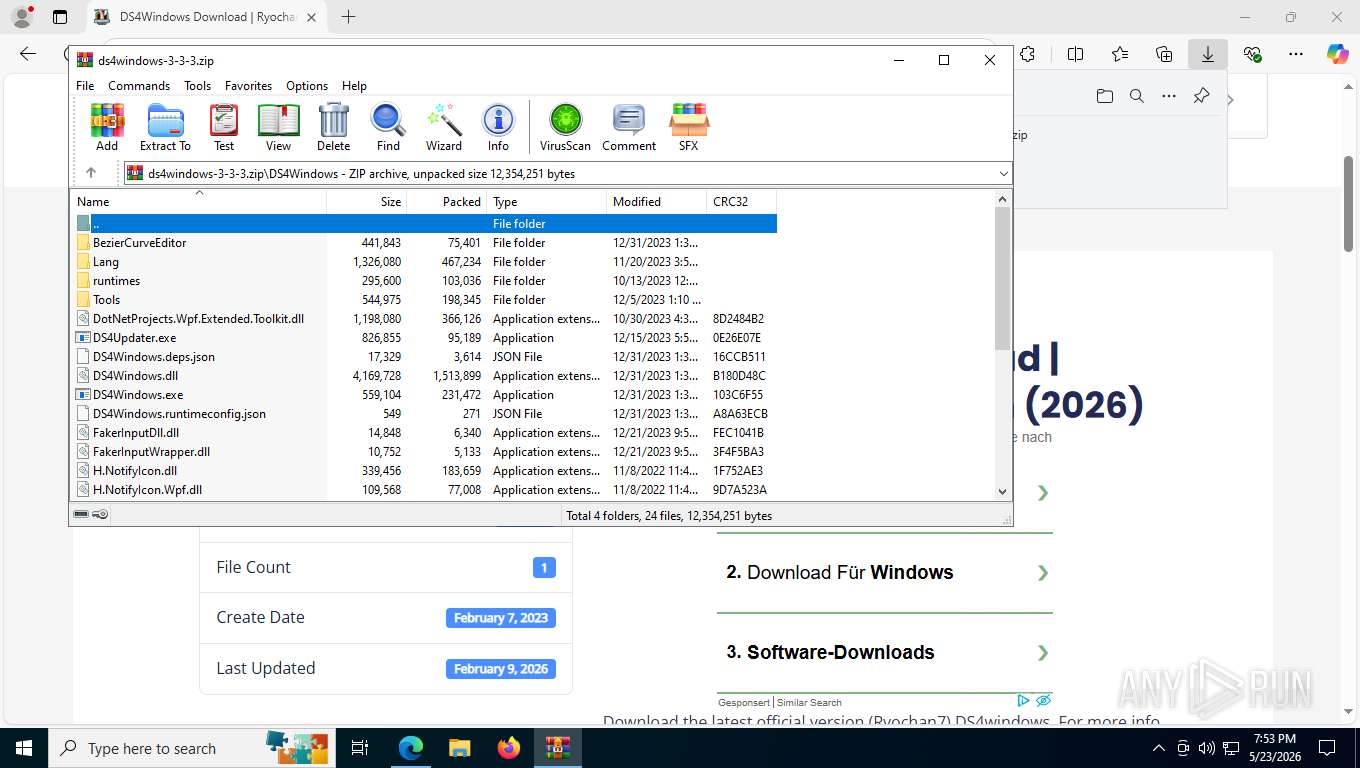Select H.NotifyIcon.dll file
The width and height of the screenshot is (1360, 768).
click(x=424, y=471)
